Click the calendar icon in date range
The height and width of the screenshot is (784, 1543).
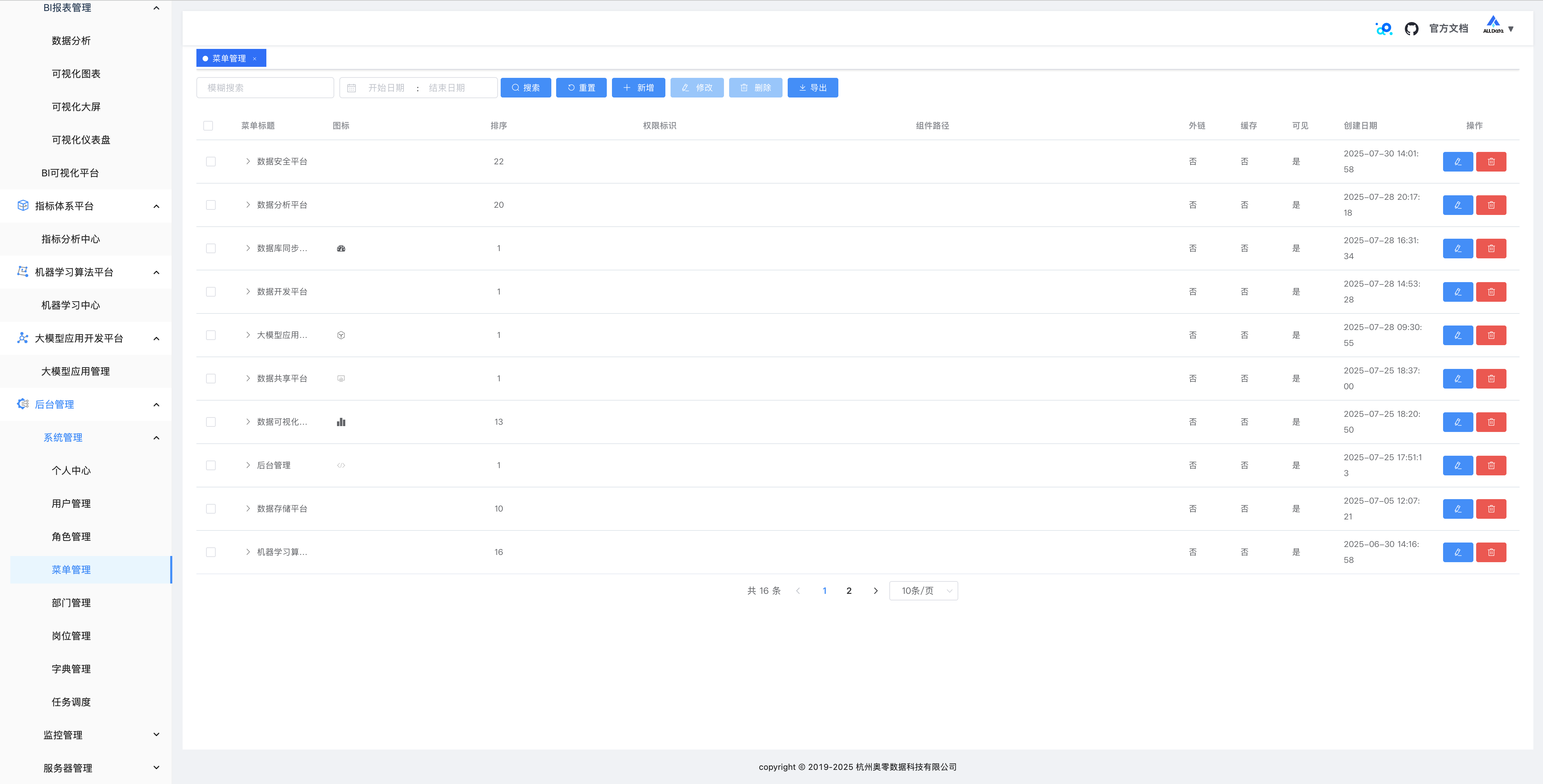coord(351,88)
